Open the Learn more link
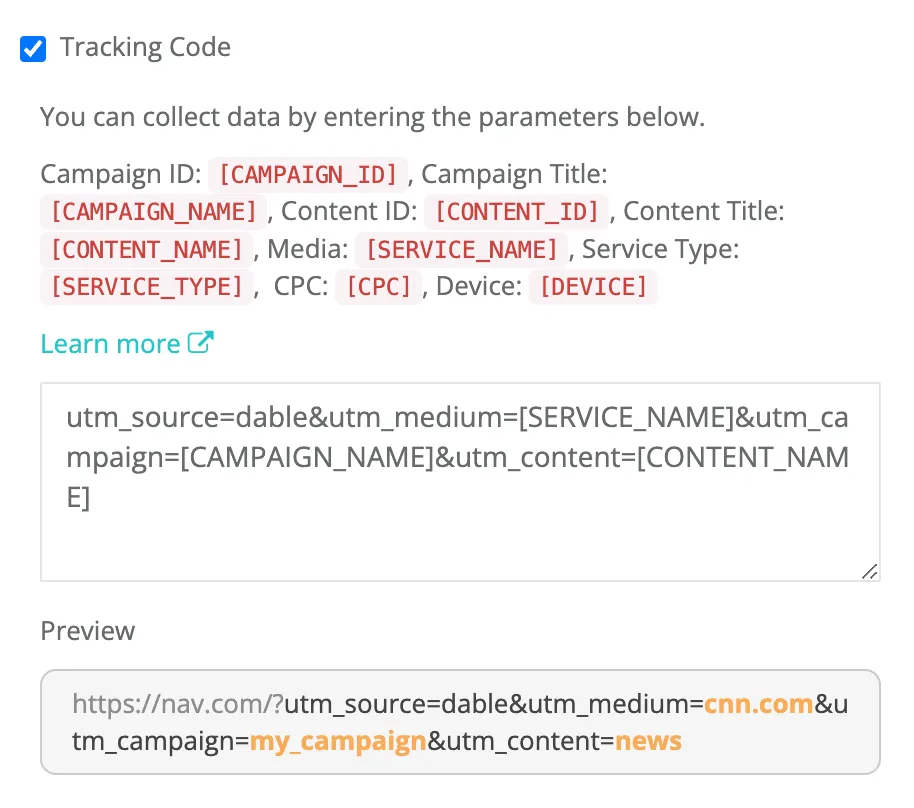The image size is (914, 808). click(110, 344)
